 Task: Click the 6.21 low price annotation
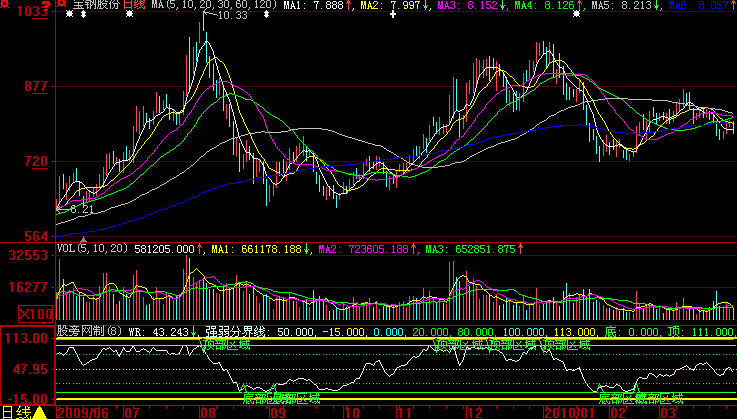point(82,209)
